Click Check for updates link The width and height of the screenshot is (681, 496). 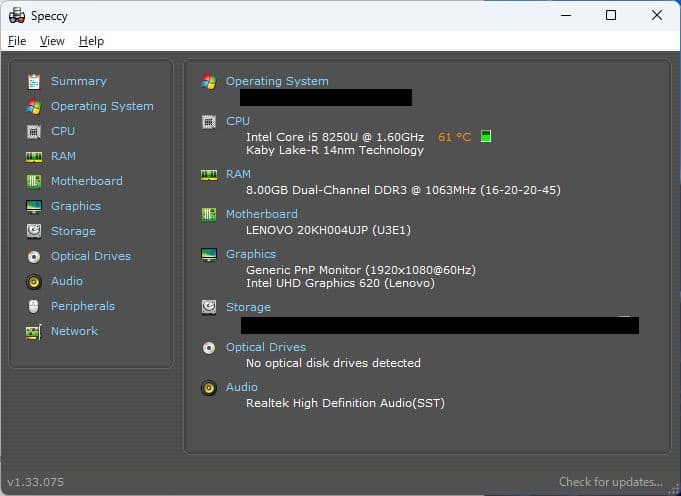tap(611, 482)
